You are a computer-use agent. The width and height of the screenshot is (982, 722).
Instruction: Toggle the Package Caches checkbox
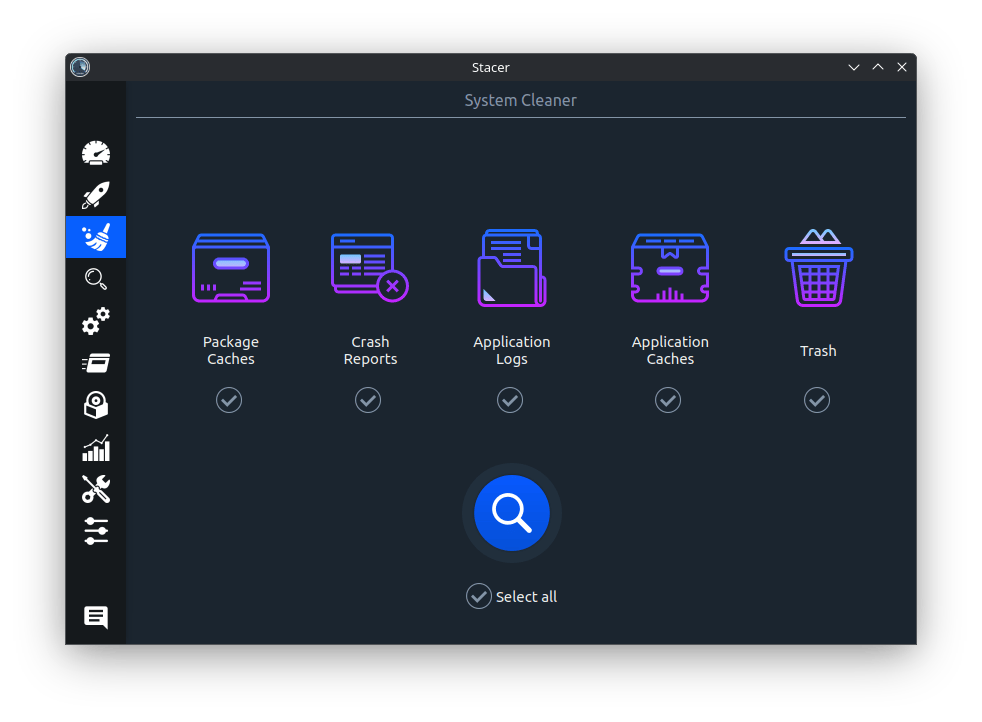[229, 400]
